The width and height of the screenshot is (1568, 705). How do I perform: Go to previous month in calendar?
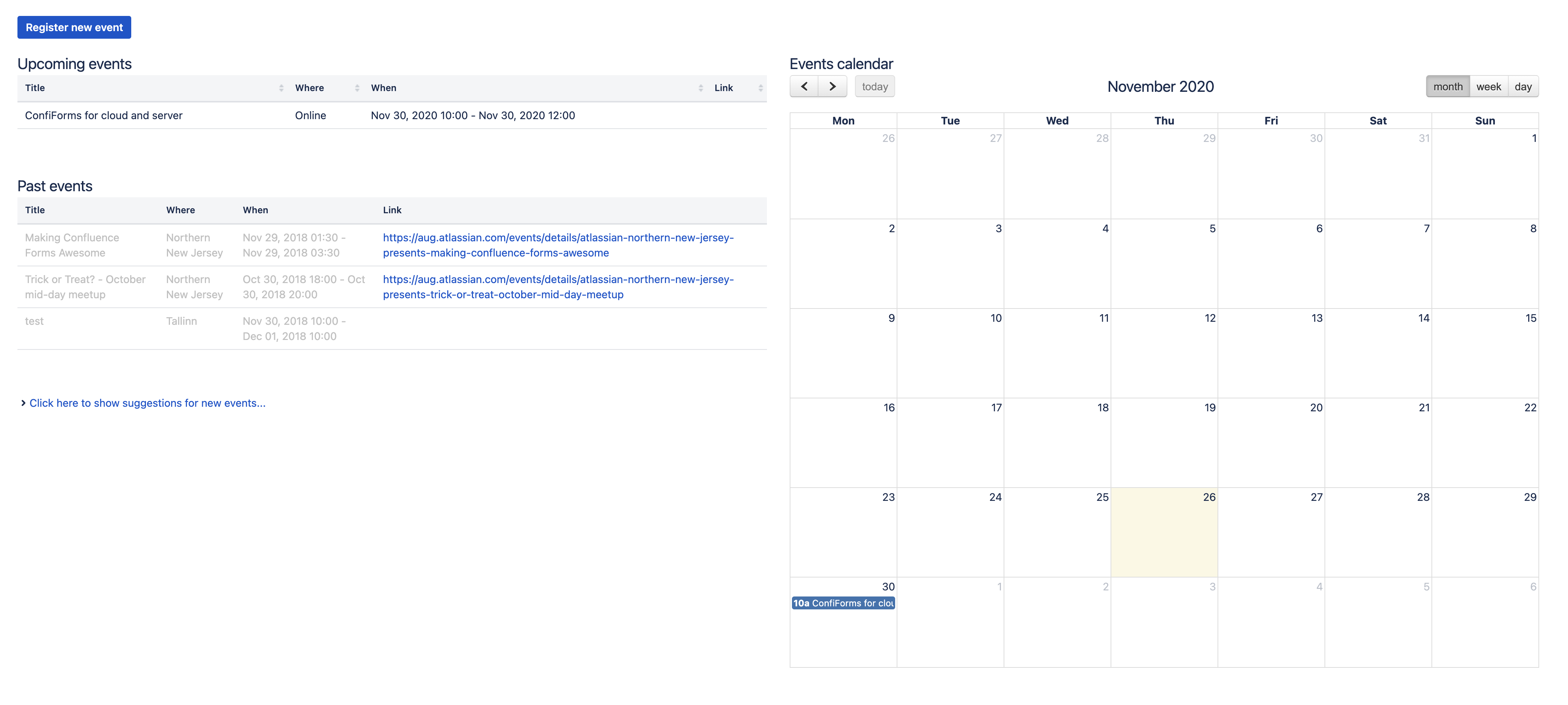click(803, 87)
